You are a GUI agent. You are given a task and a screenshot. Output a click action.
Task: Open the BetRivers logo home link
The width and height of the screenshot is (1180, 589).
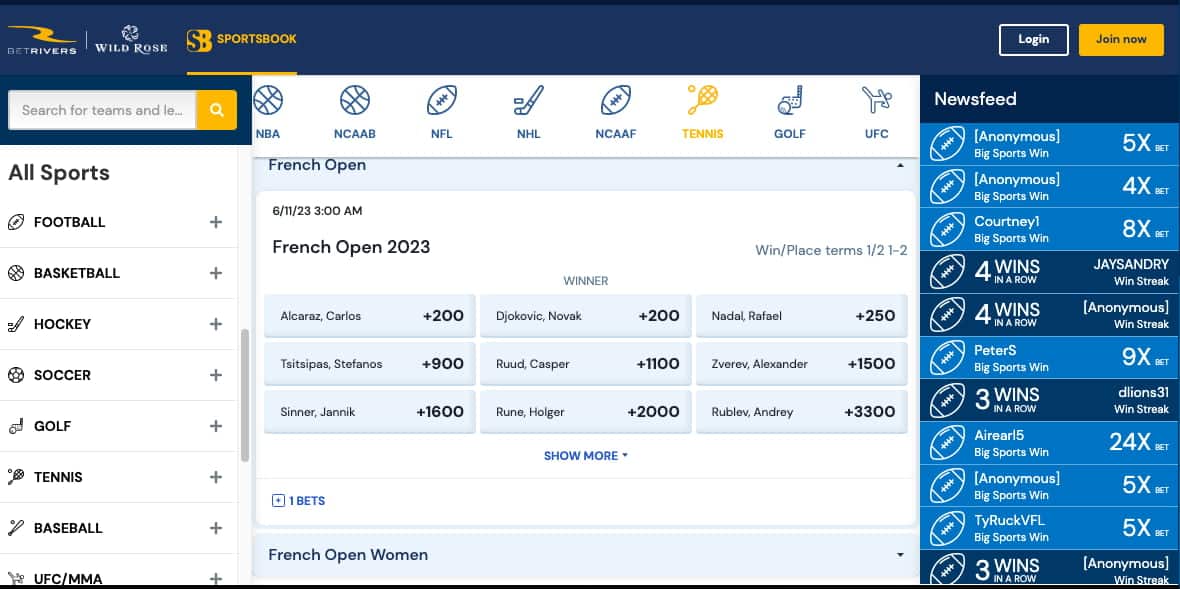coord(41,40)
